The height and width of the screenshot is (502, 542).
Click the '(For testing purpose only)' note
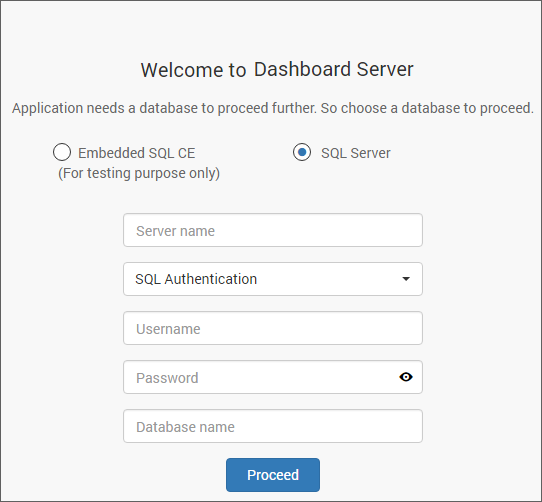click(139, 173)
